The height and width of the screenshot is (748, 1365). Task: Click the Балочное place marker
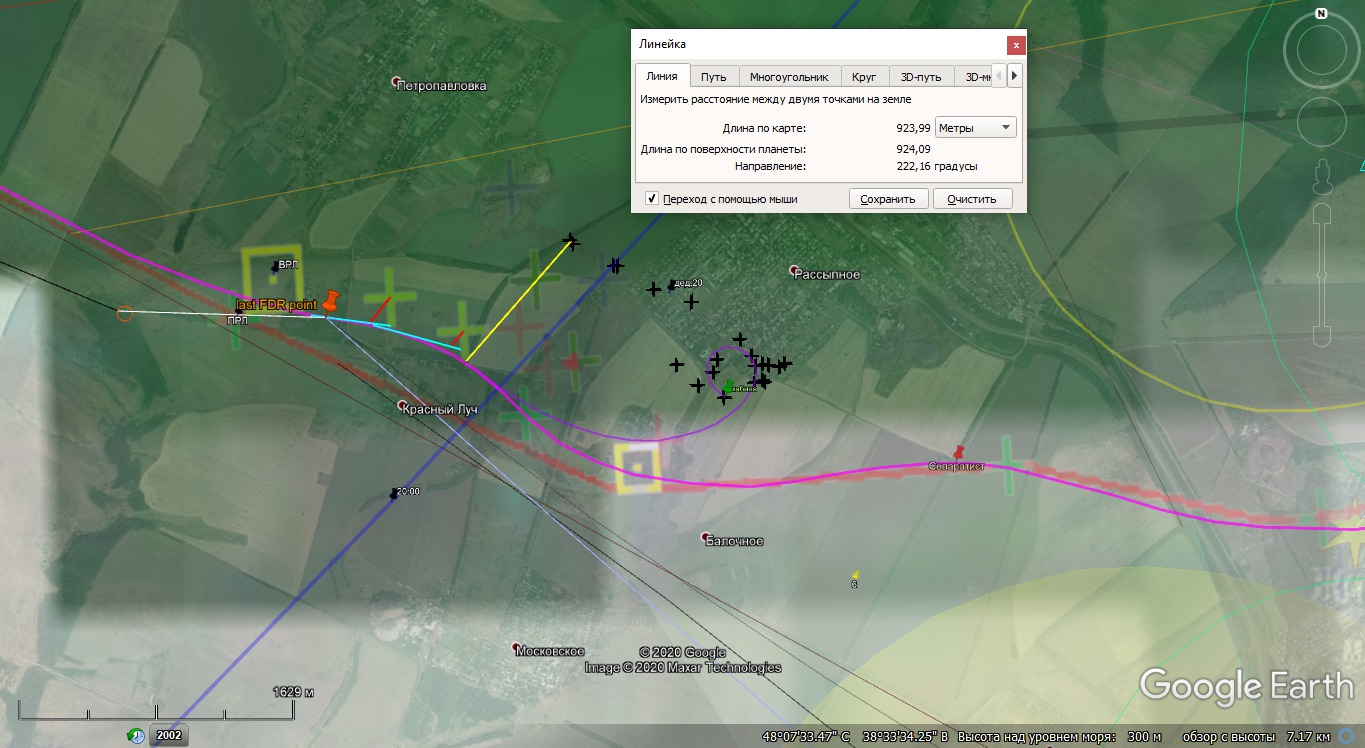pyautogui.click(x=707, y=537)
